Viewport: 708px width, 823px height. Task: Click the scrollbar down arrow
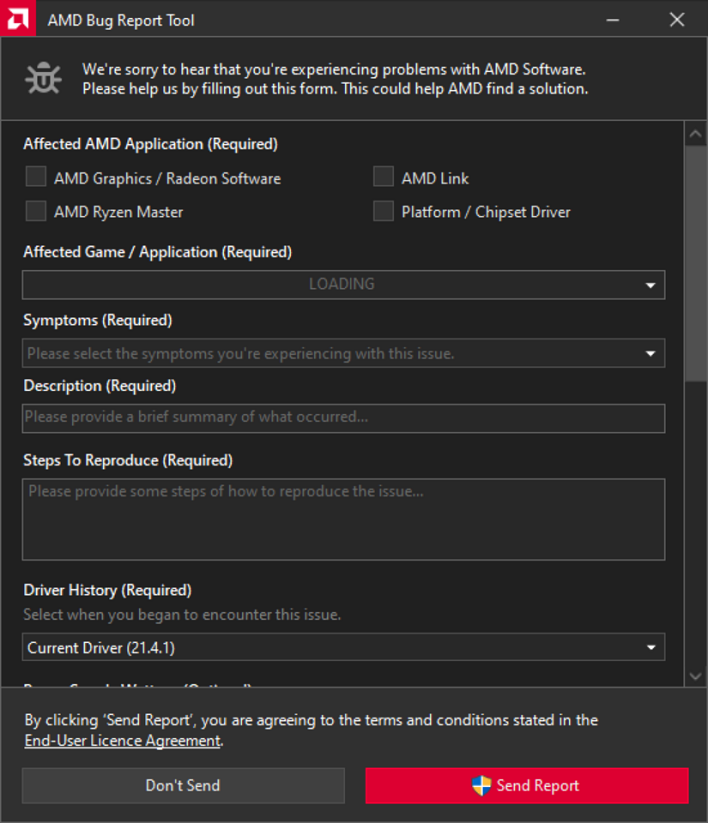(x=695, y=677)
